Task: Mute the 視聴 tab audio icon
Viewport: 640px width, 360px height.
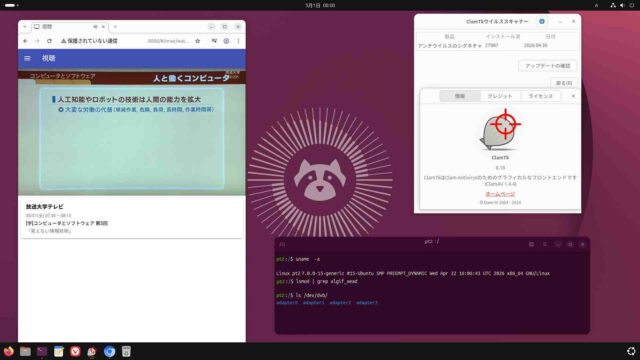Action: [x=95, y=27]
